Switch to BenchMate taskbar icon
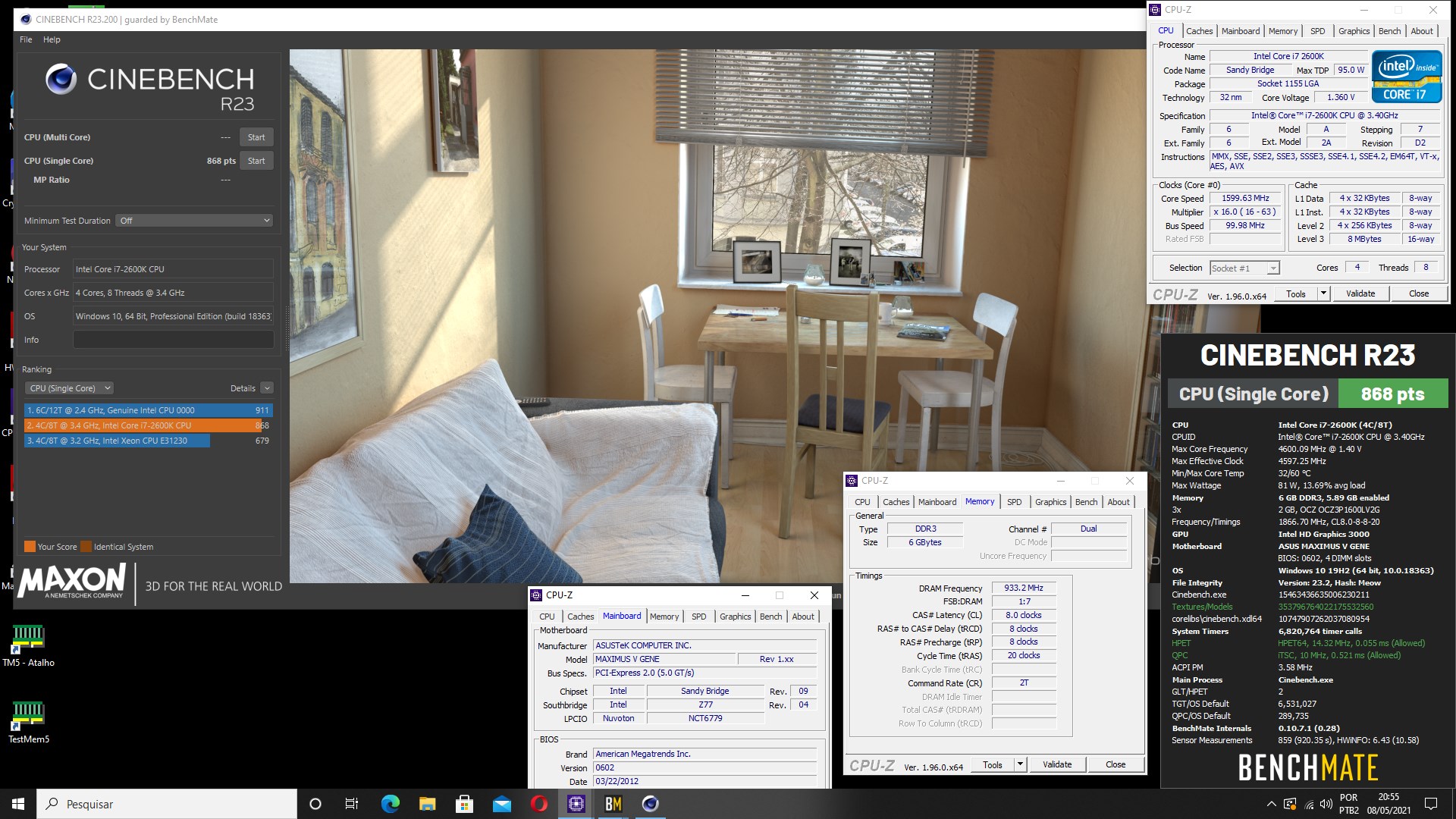The width and height of the screenshot is (1456, 819). coord(613,804)
